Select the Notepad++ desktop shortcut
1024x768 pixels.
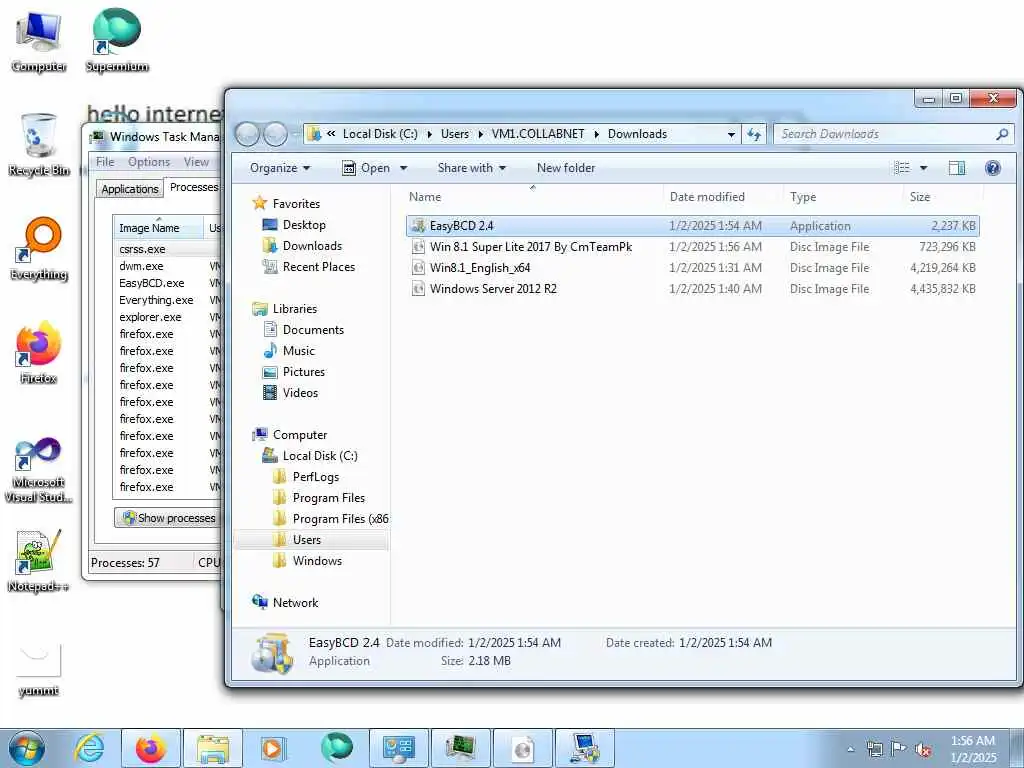click(x=39, y=561)
